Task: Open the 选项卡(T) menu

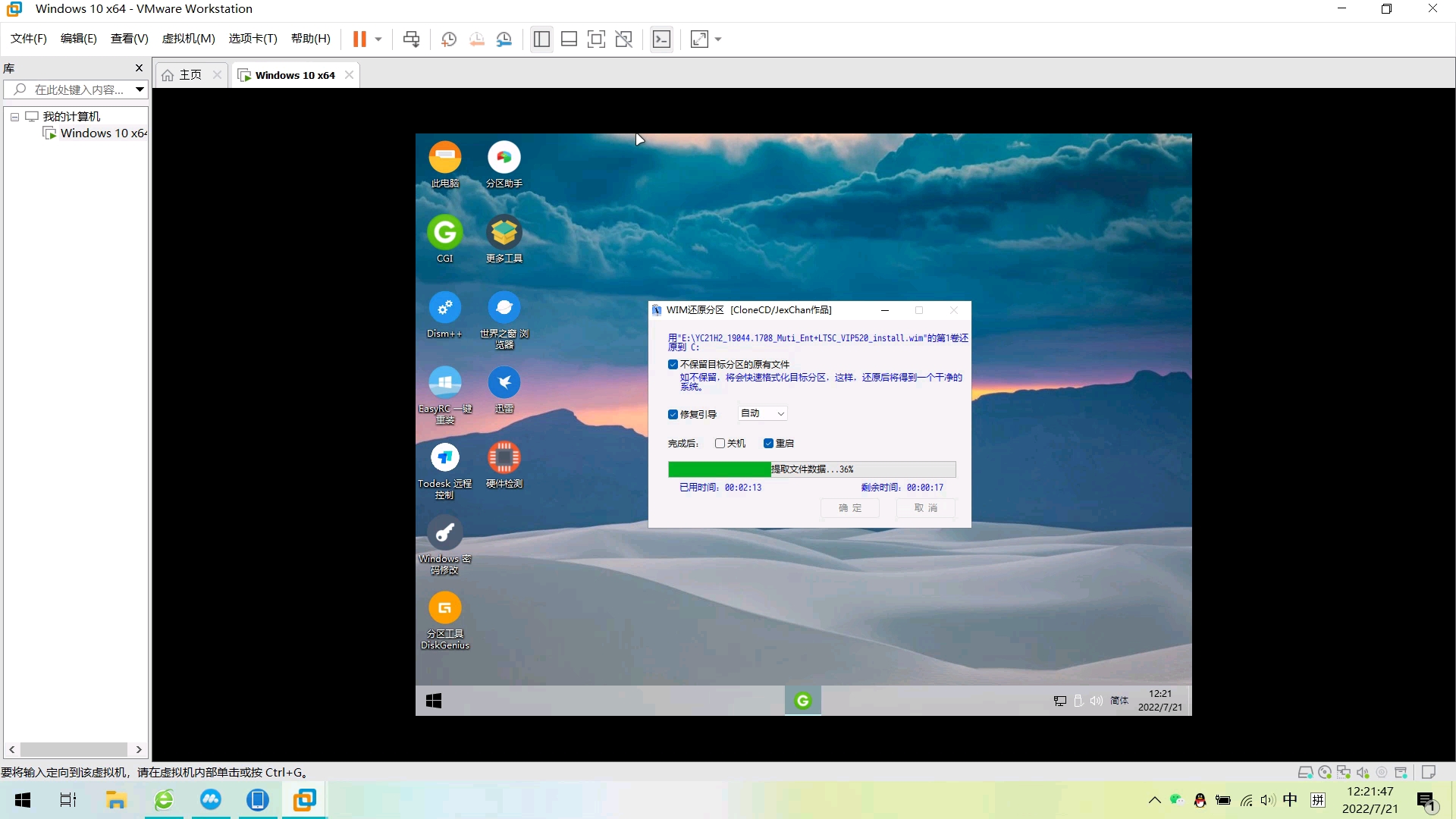Action: tap(253, 39)
